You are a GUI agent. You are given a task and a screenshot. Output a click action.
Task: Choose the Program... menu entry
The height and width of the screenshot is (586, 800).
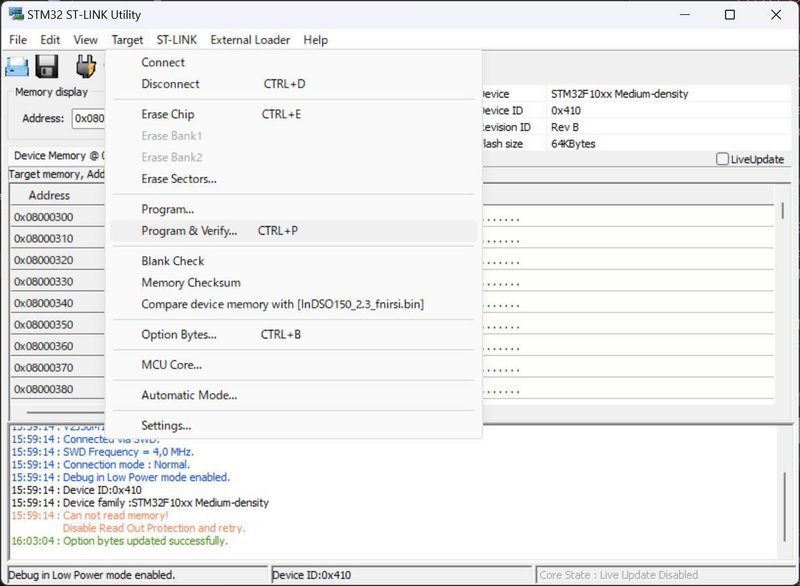(294, 209)
